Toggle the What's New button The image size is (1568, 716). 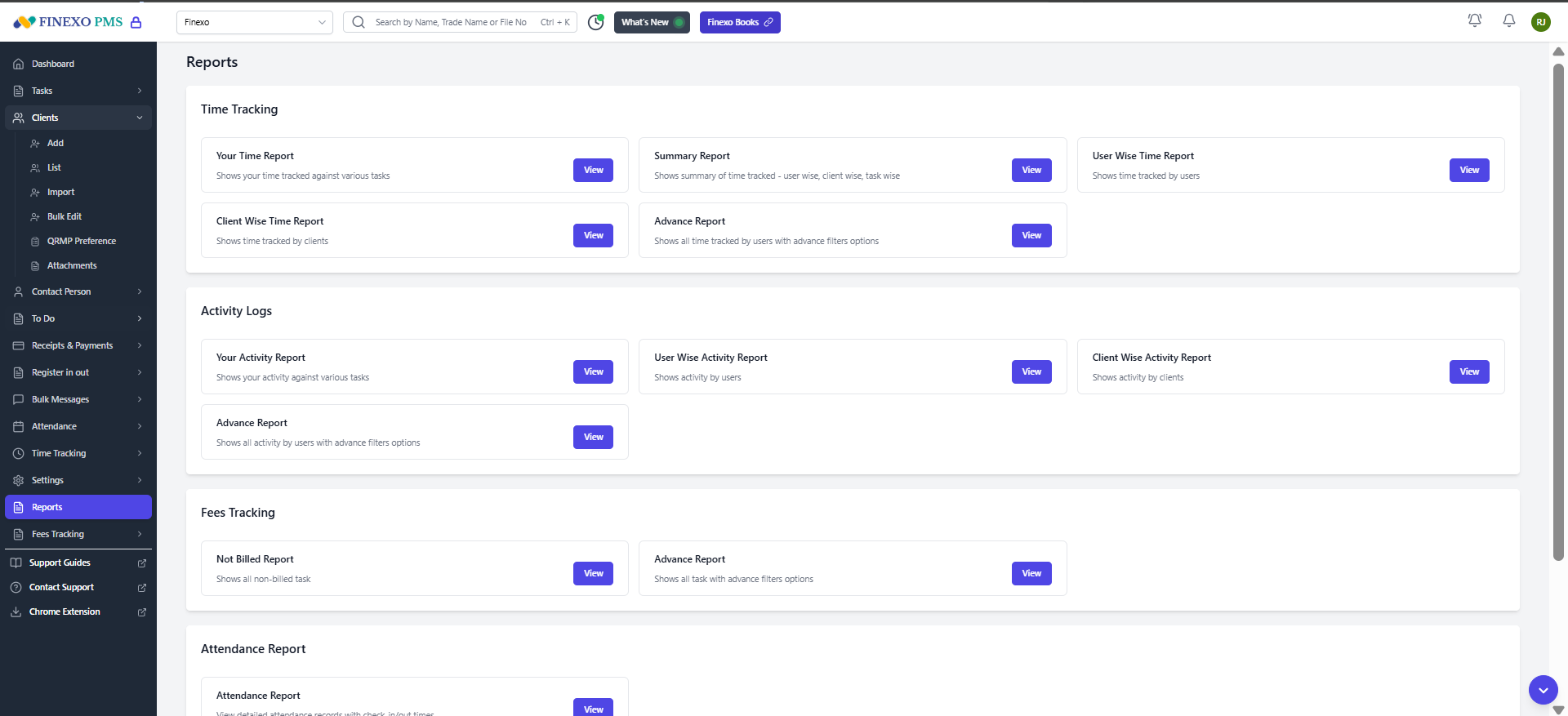pos(652,22)
